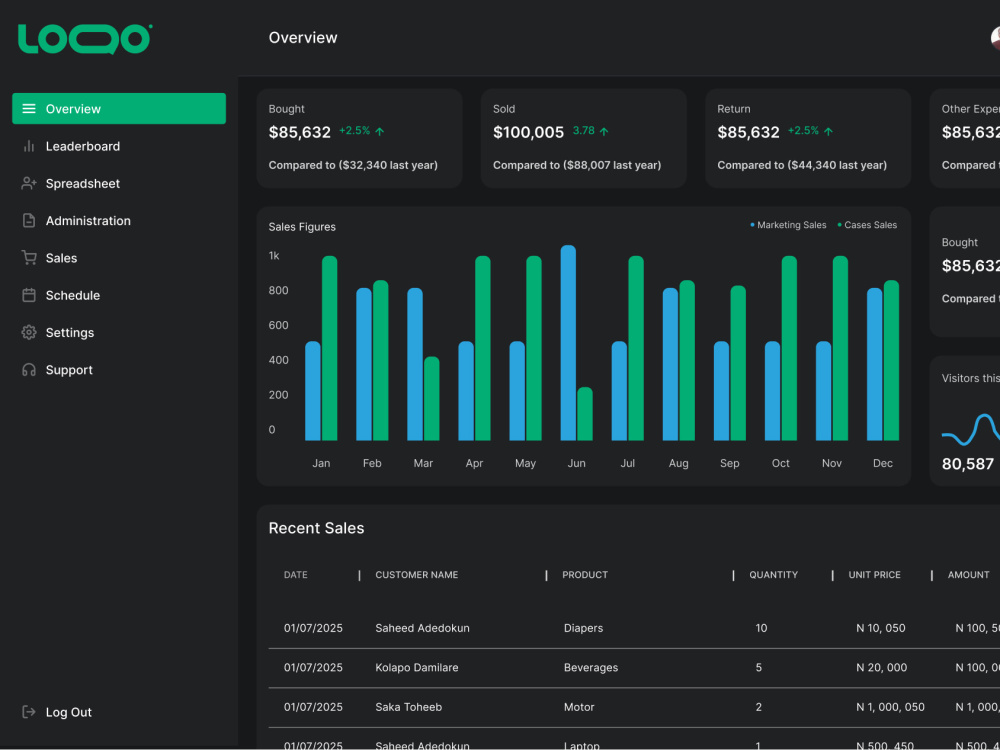Click the Overview page title in header
The image size is (1000, 750).
click(x=303, y=38)
